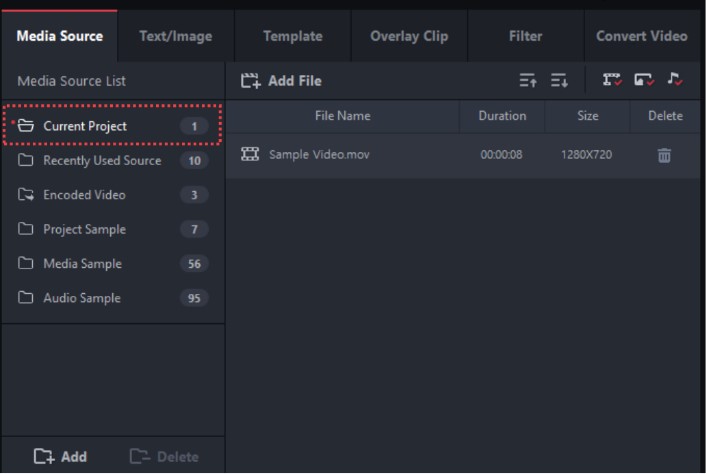Switch to the Convert Video tab
The image size is (706, 474).
pyautogui.click(x=641, y=36)
